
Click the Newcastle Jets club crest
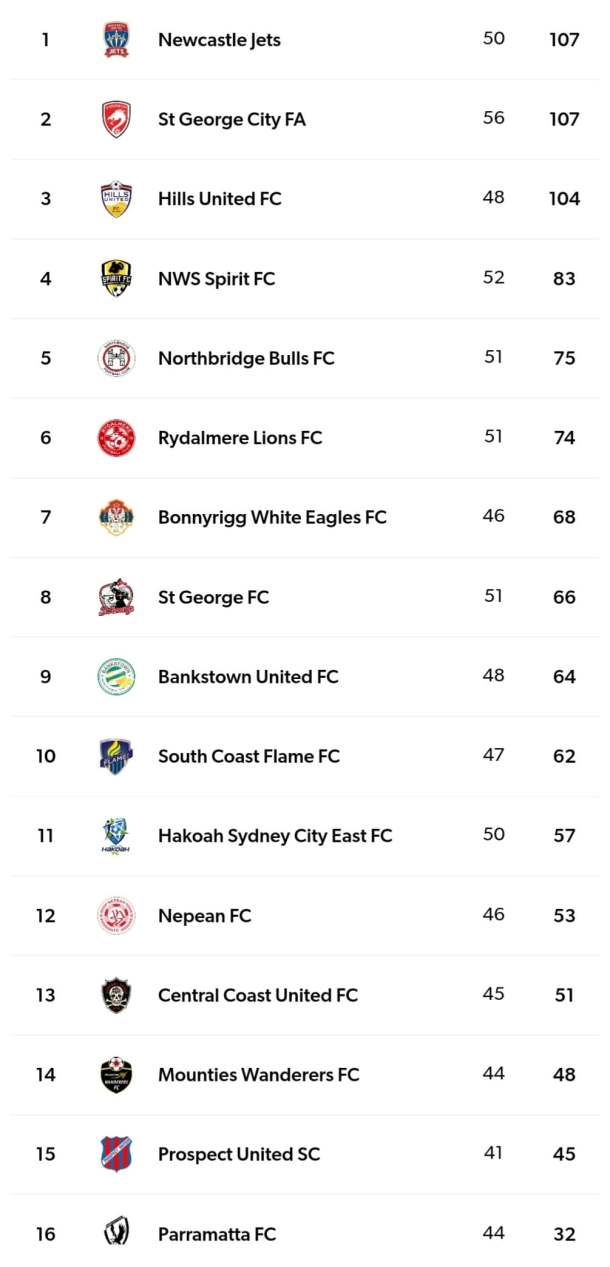(117, 40)
